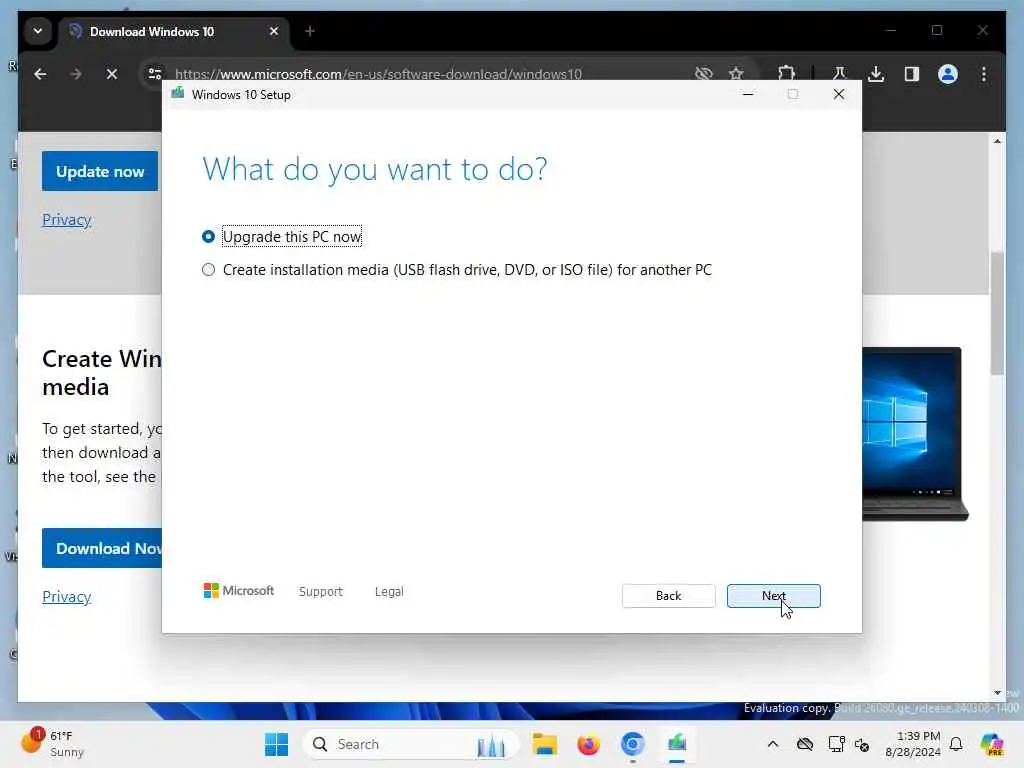Screen dimensions: 1024x768
Task: Open the weather widget showing 61°F Sunny
Action: tap(54, 743)
